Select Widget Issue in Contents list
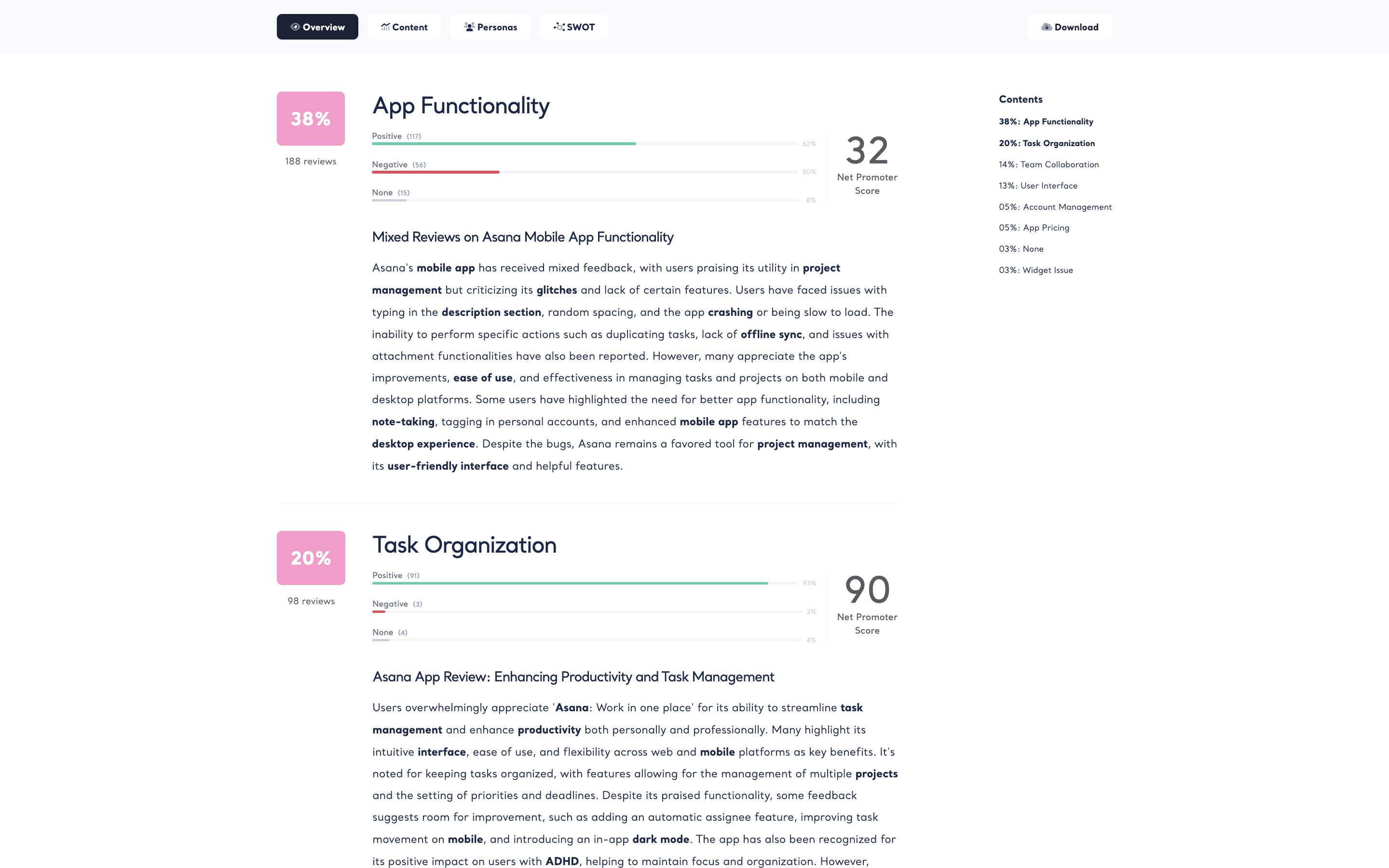The height and width of the screenshot is (868, 1389). (1035, 271)
